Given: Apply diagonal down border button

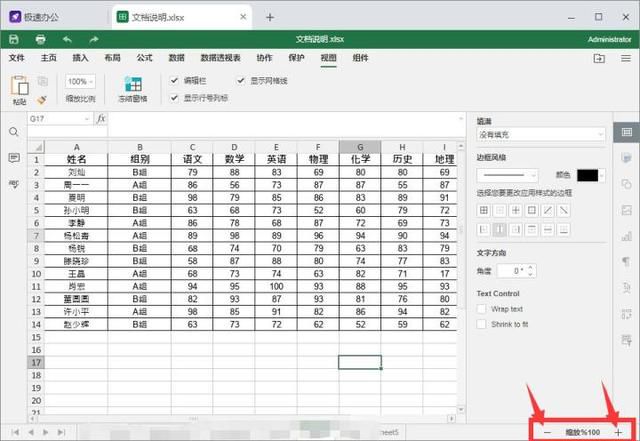Looking at the screenshot, I should (x=564, y=210).
